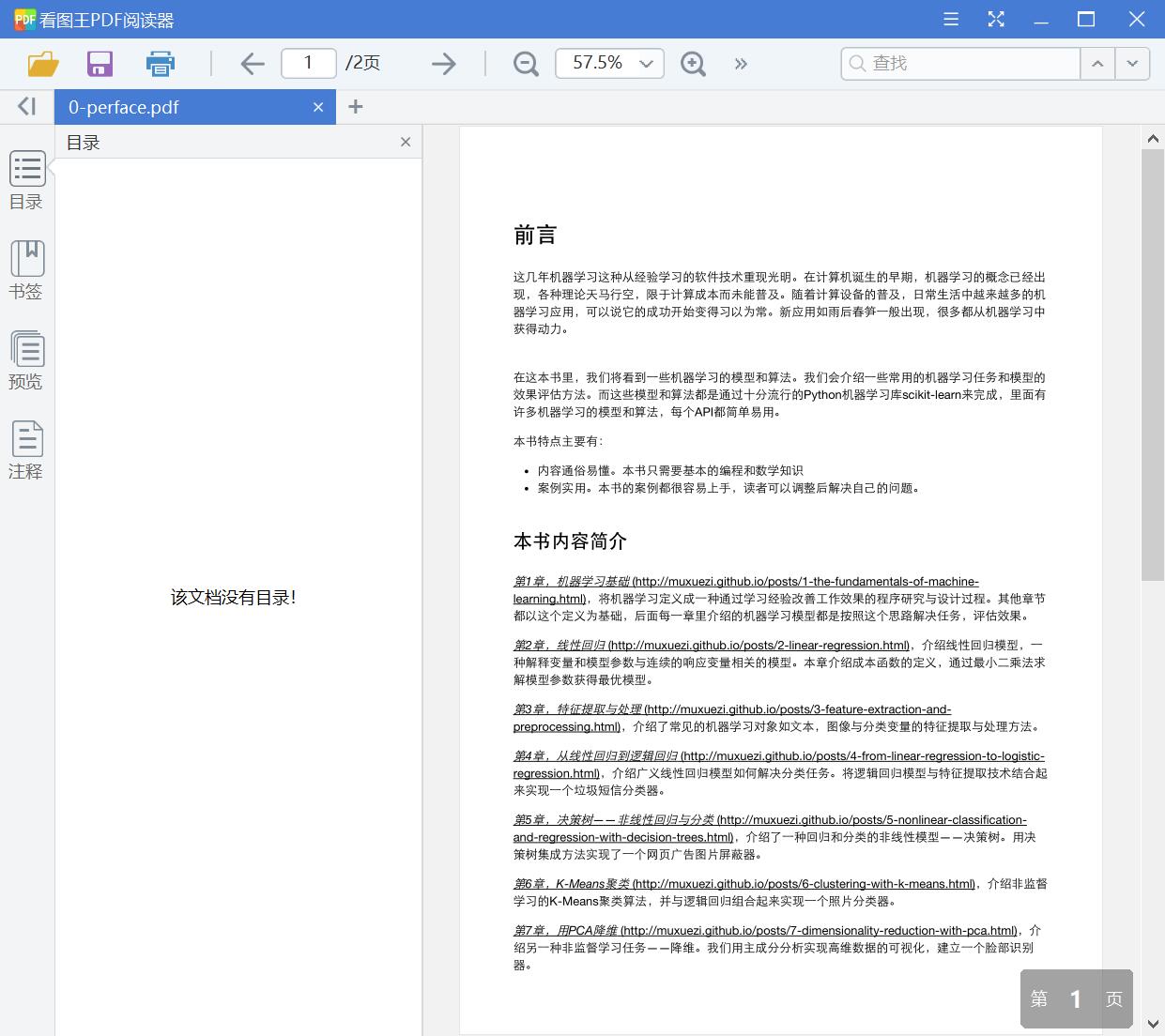Collapse the tab bar with the left chevron

[x=25, y=106]
